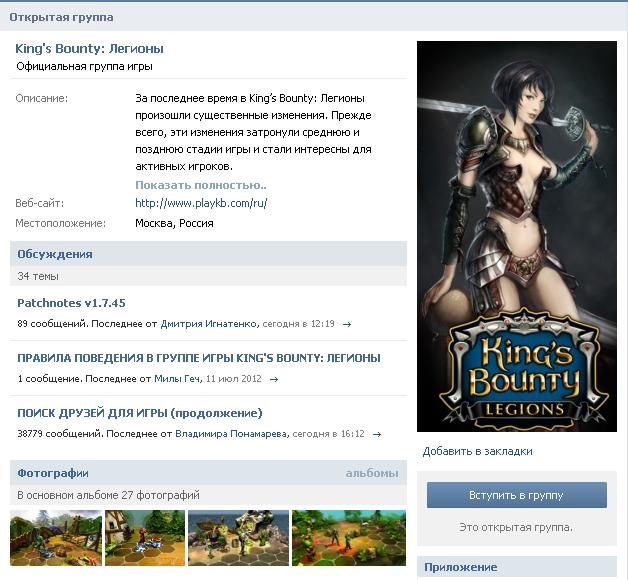Open the альбомы link
Screen dimensions: 628x580
372,473
